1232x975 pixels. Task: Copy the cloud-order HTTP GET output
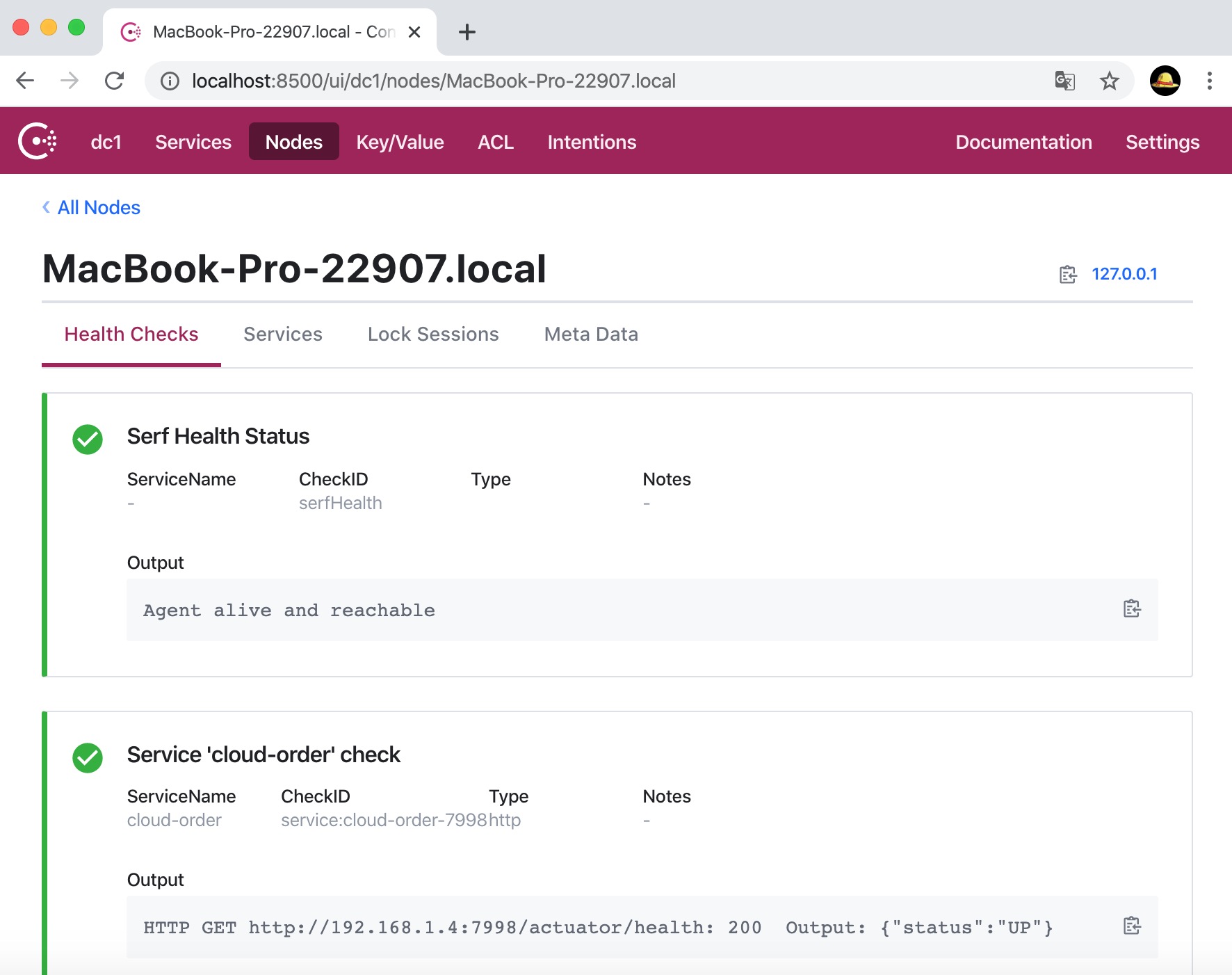1132,926
